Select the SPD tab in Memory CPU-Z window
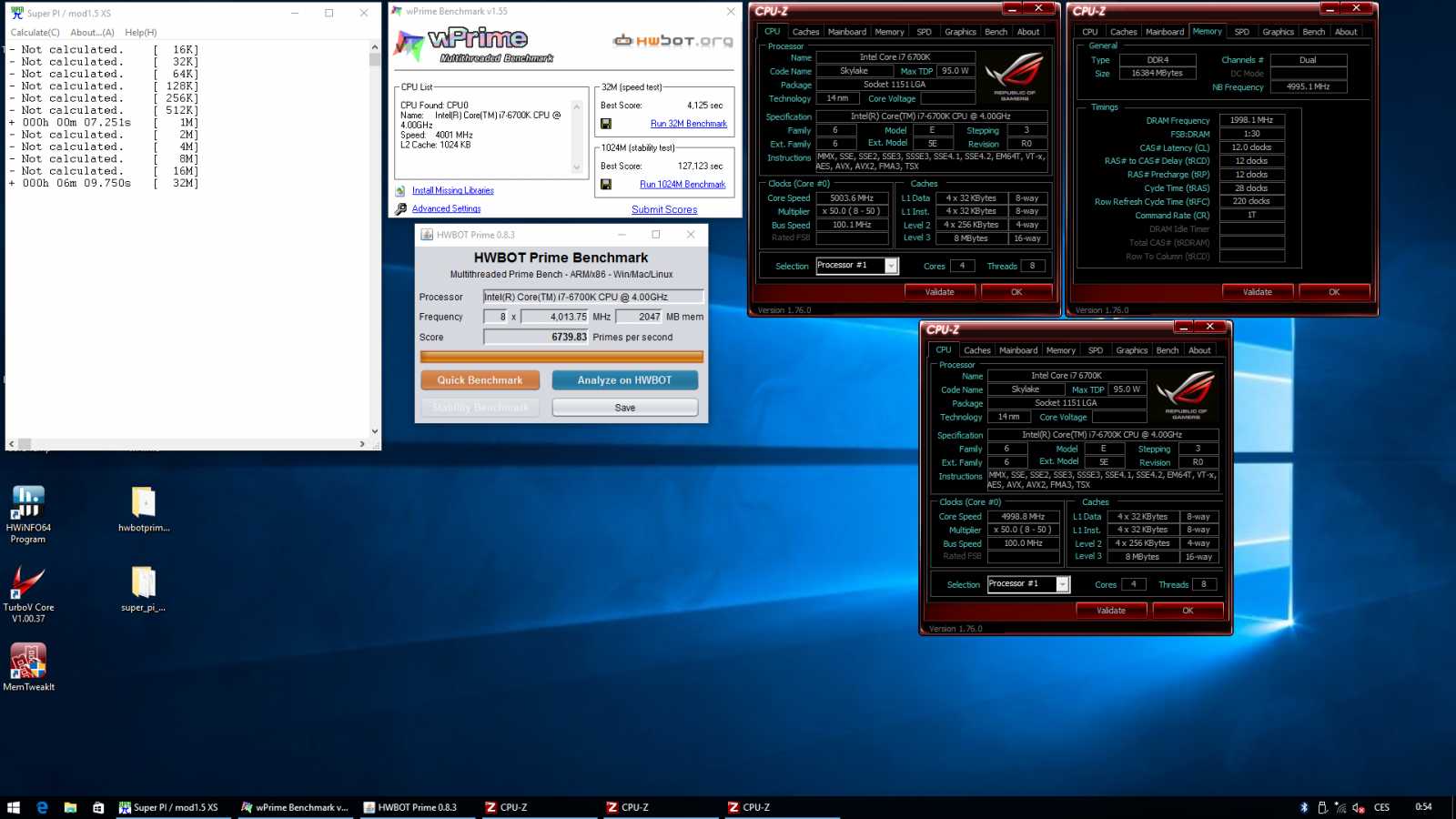This screenshot has height=819, width=1456. point(1241,32)
